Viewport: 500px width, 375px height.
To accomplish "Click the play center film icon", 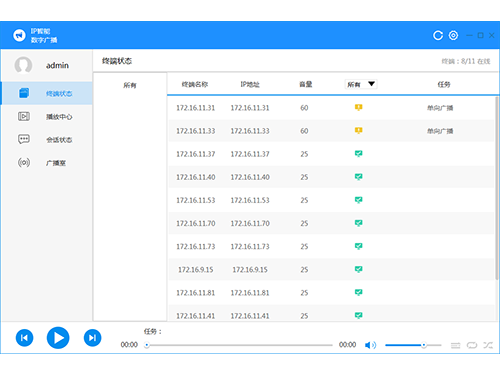I will point(24,116).
